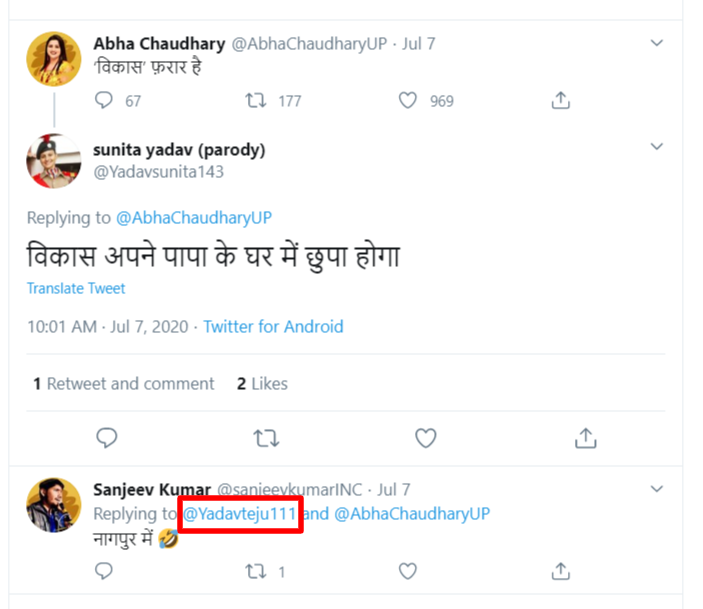Share sunita yadav's main tweet

click(x=586, y=438)
